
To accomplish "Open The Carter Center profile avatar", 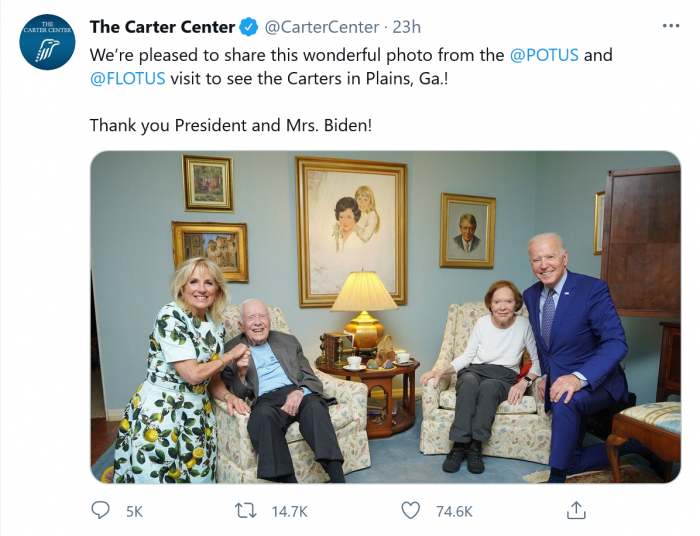I will (47, 42).
